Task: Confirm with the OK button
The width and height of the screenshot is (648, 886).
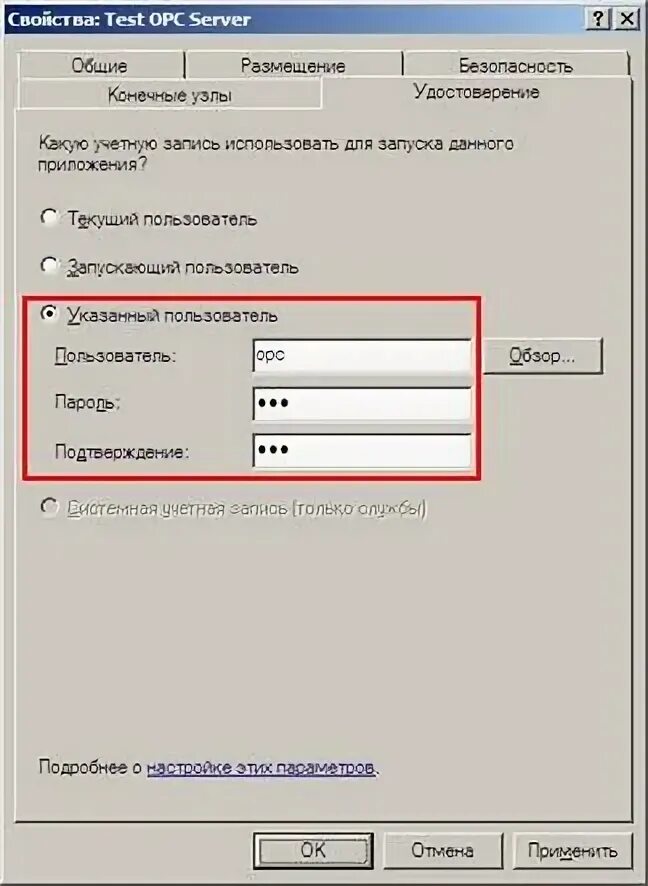Action: pyautogui.click(x=313, y=850)
